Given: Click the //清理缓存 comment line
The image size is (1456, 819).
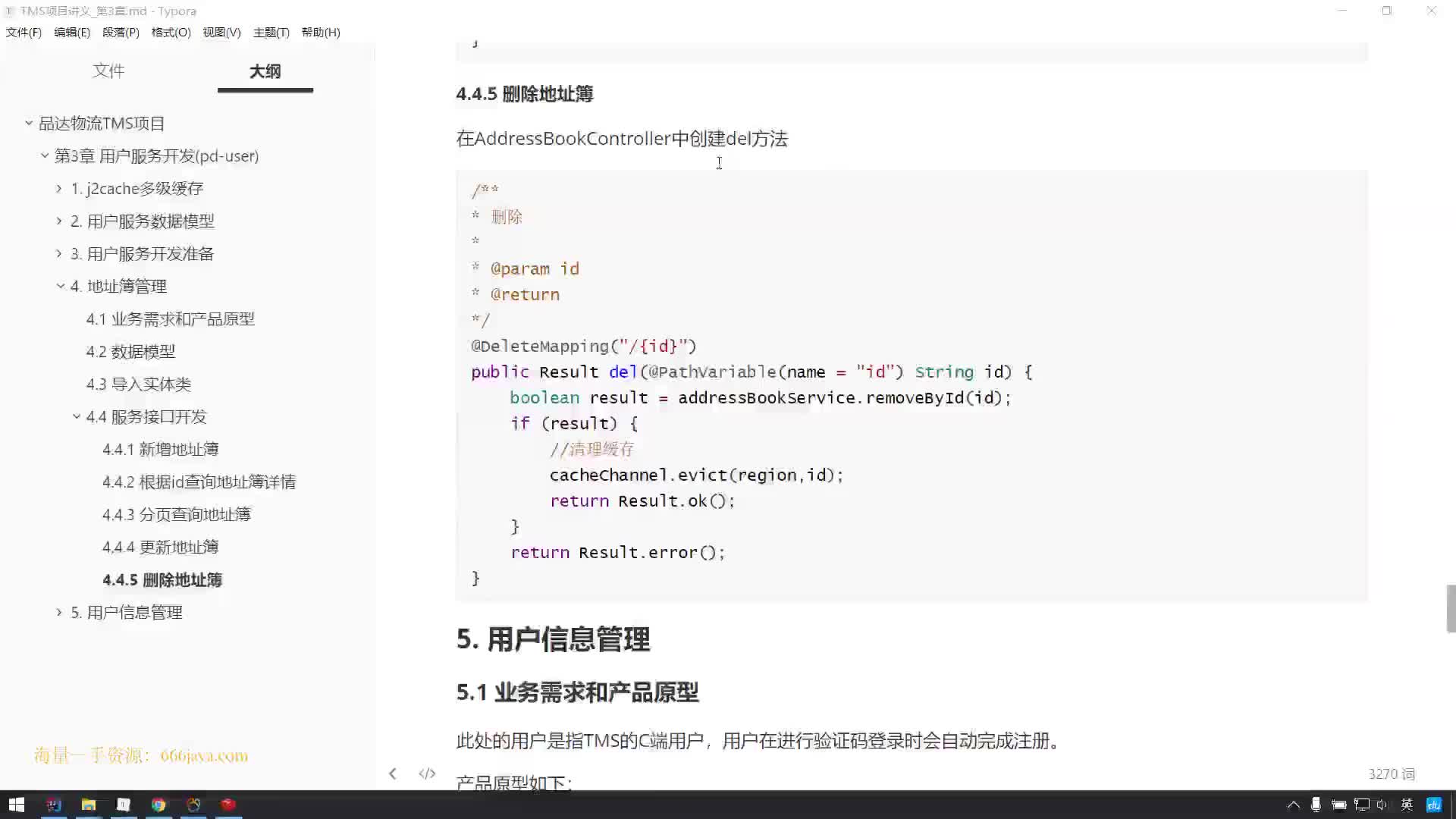Looking at the screenshot, I should click(x=592, y=450).
